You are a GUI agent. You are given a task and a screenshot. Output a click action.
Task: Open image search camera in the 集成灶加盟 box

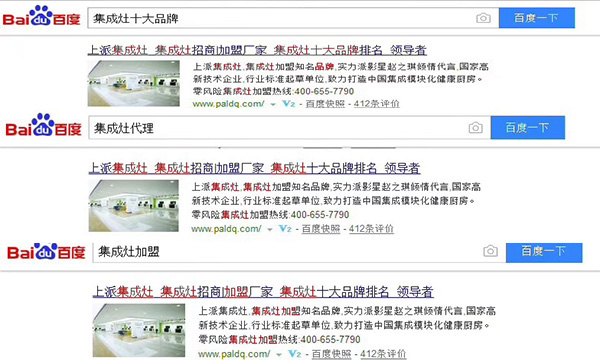pyautogui.click(x=490, y=251)
